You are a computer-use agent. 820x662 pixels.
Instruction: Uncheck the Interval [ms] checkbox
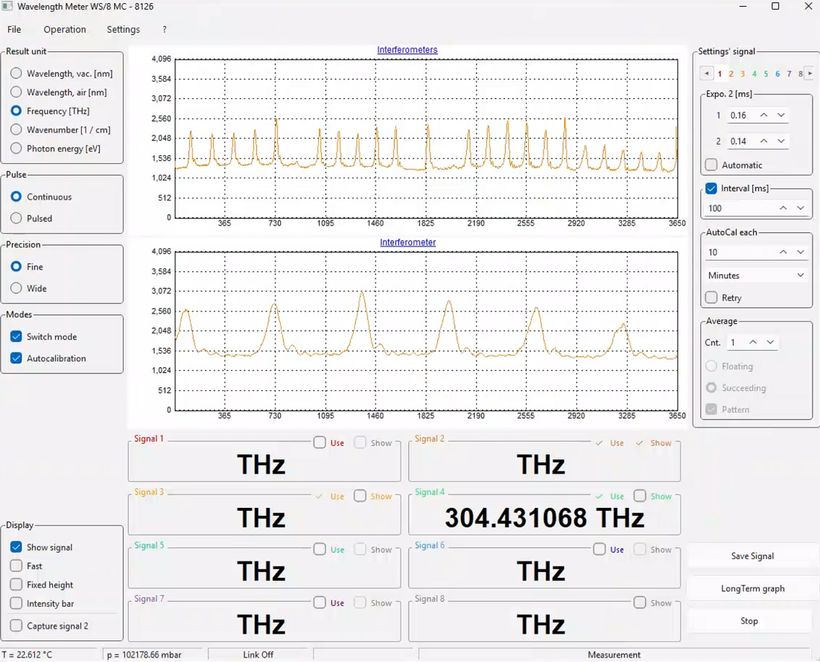coord(711,188)
